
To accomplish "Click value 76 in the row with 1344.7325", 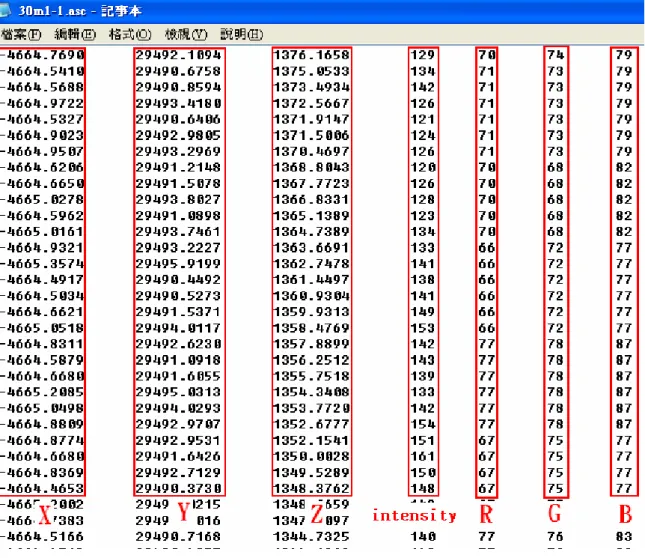I will pyautogui.click(x=555, y=537).
